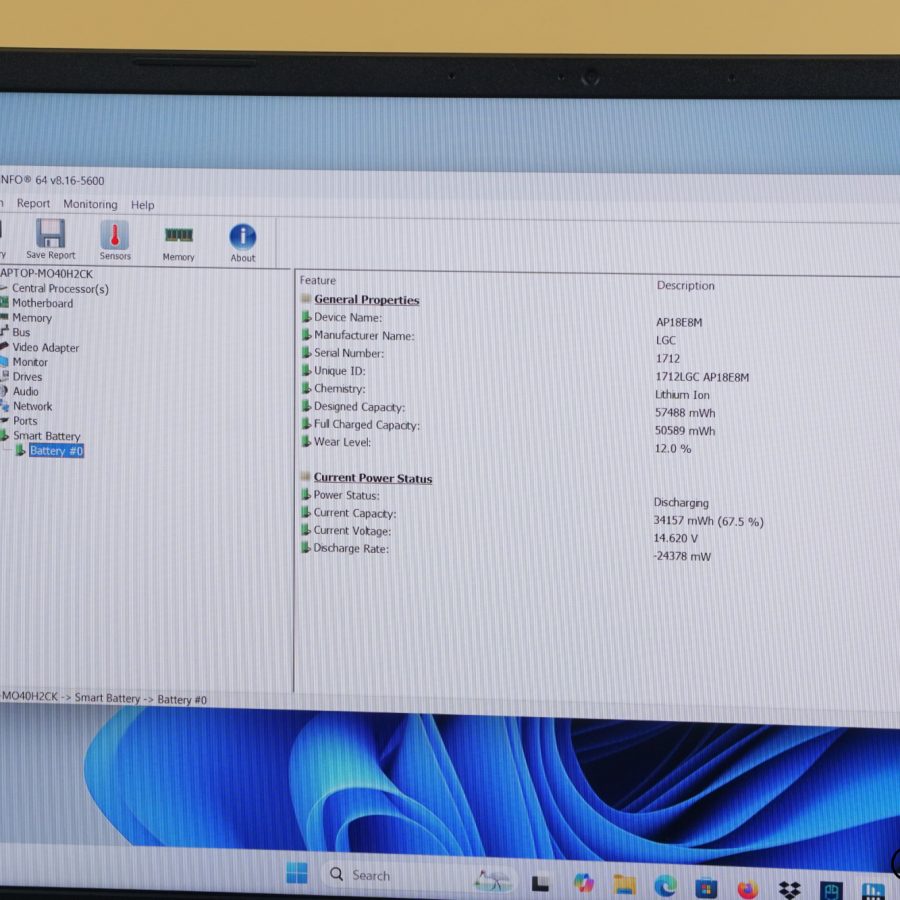The image size is (900, 900).
Task: Click the Current Voltage label
Action: point(352,531)
